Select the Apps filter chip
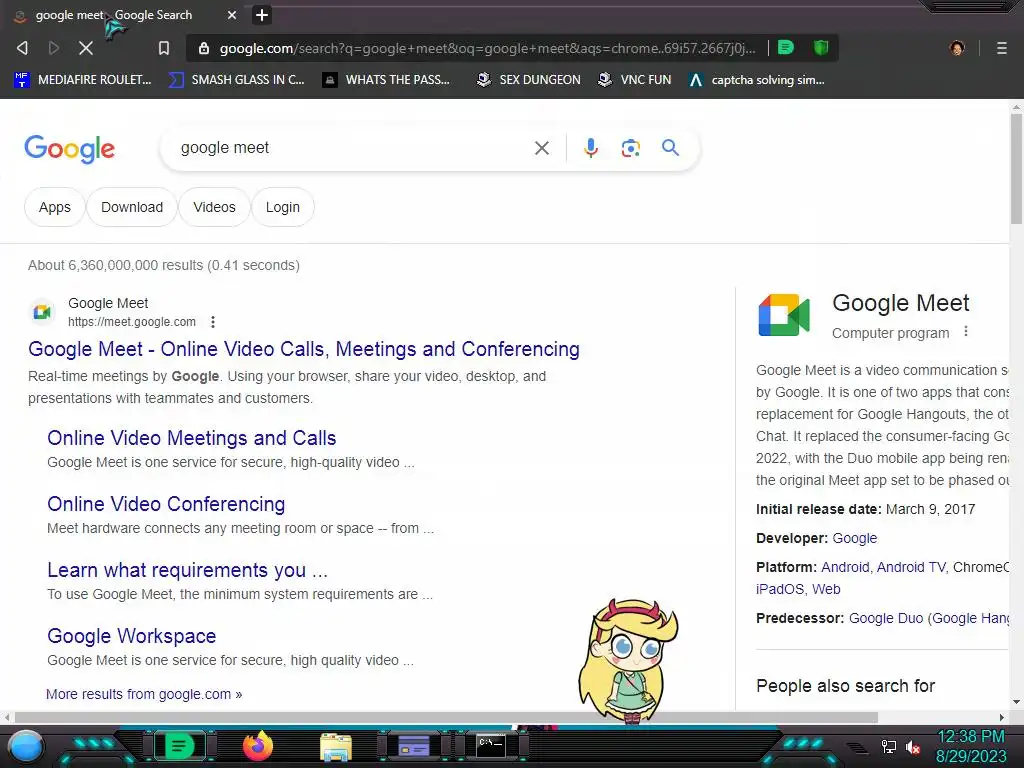This screenshot has height=768, width=1024. 55,207
